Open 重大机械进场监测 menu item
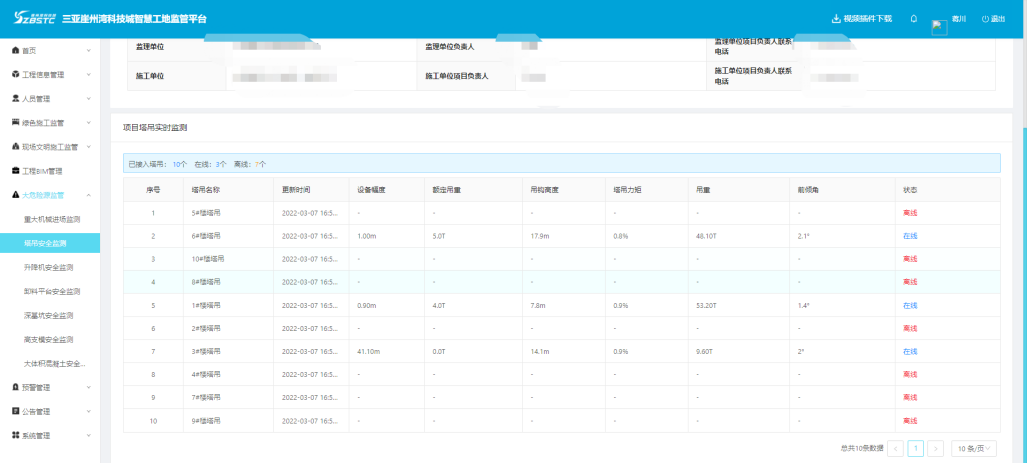This screenshot has width=1027, height=463. point(51,219)
